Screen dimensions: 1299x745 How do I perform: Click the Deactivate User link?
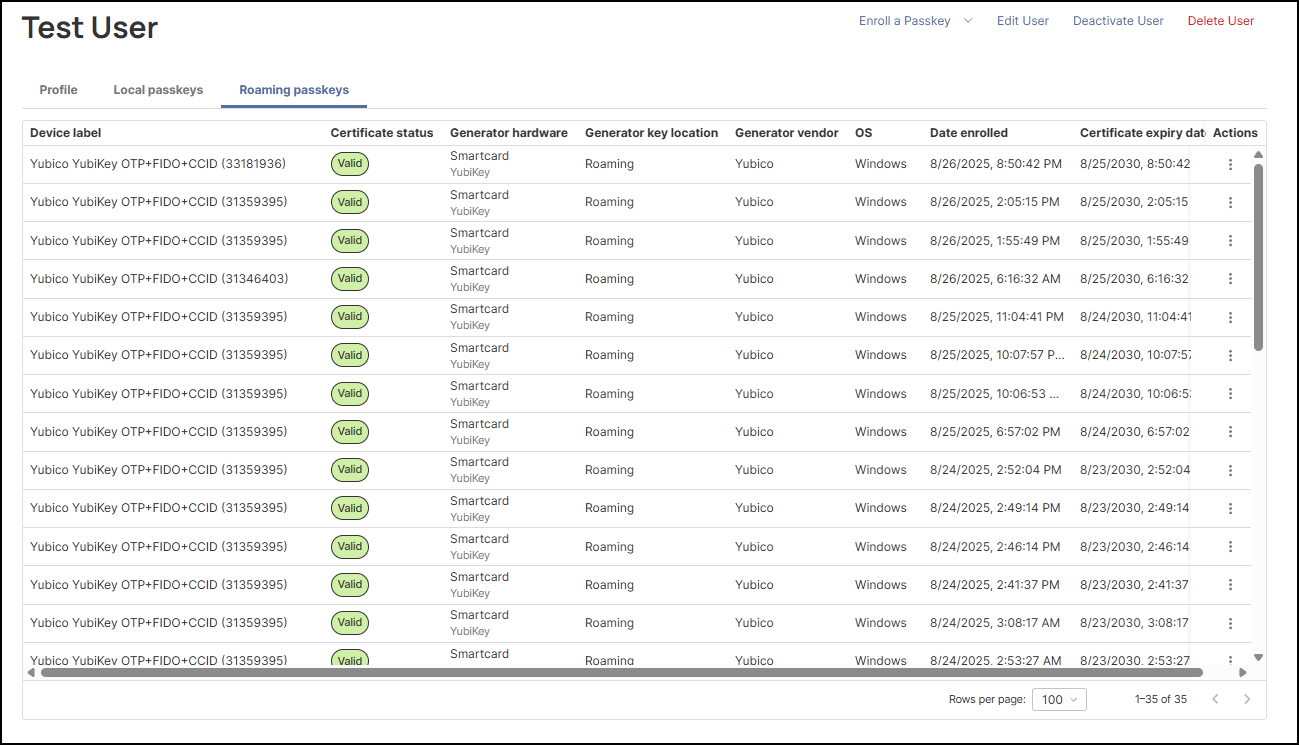(1118, 21)
